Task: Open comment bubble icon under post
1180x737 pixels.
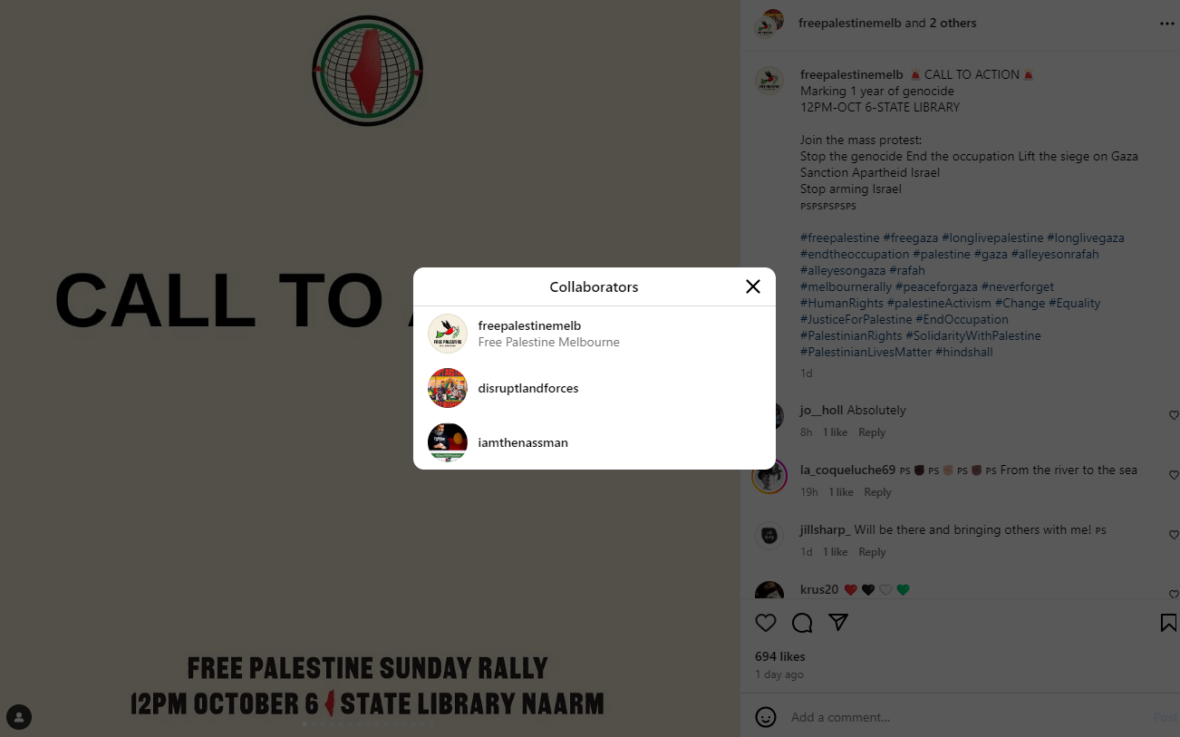Action: [x=802, y=623]
